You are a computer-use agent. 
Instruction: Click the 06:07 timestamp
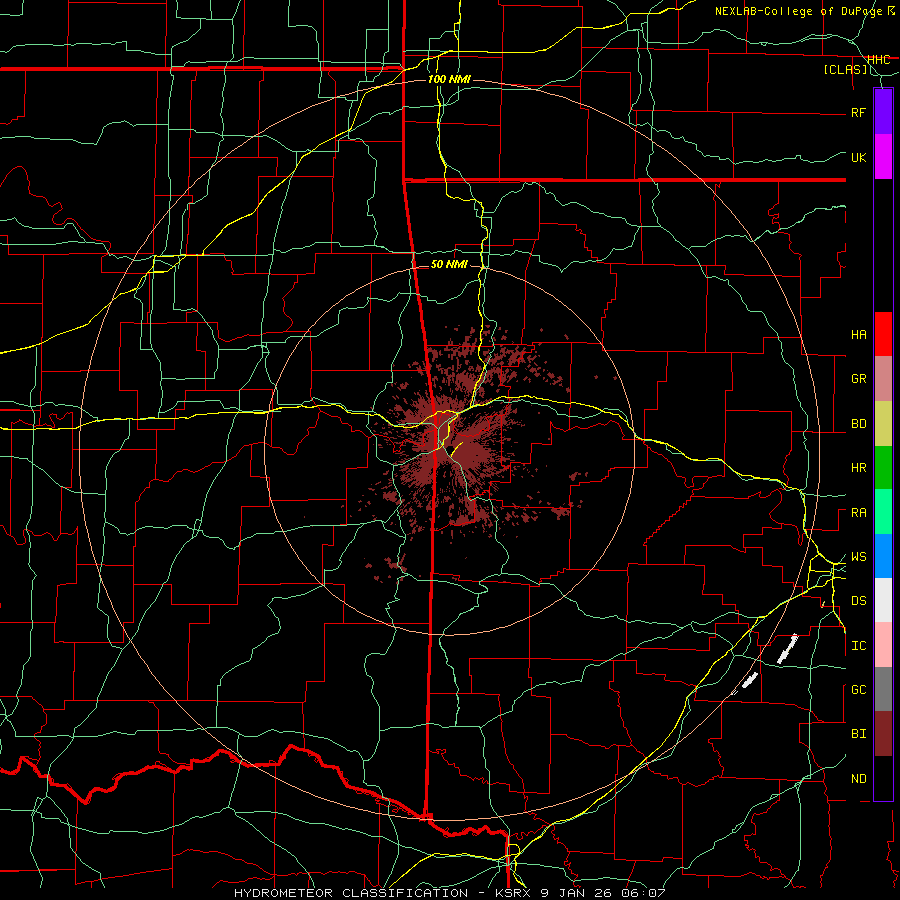[642, 893]
